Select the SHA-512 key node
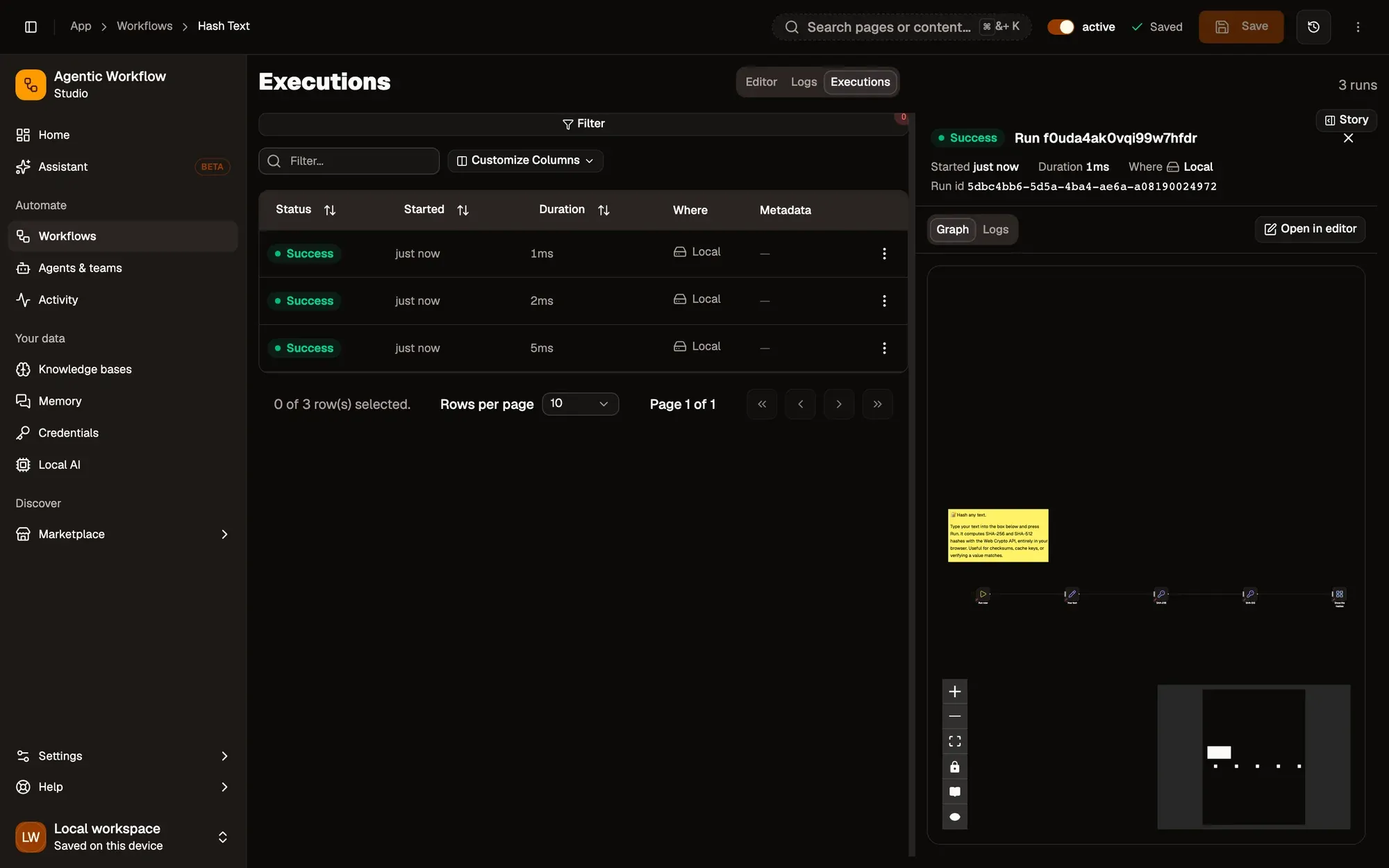The width and height of the screenshot is (1389, 868). click(x=1250, y=594)
